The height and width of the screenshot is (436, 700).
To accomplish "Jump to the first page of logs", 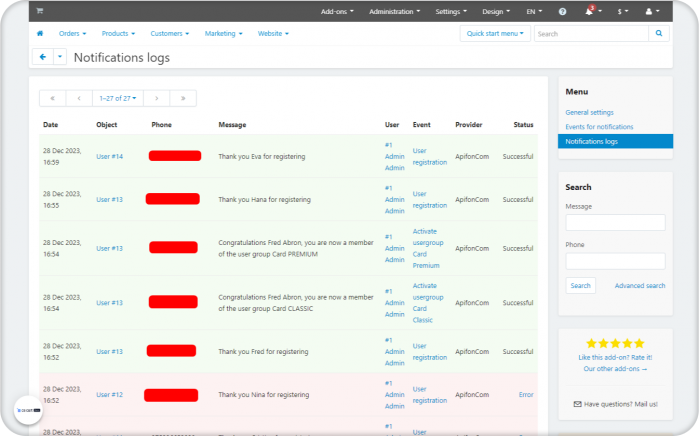I will click(53, 98).
